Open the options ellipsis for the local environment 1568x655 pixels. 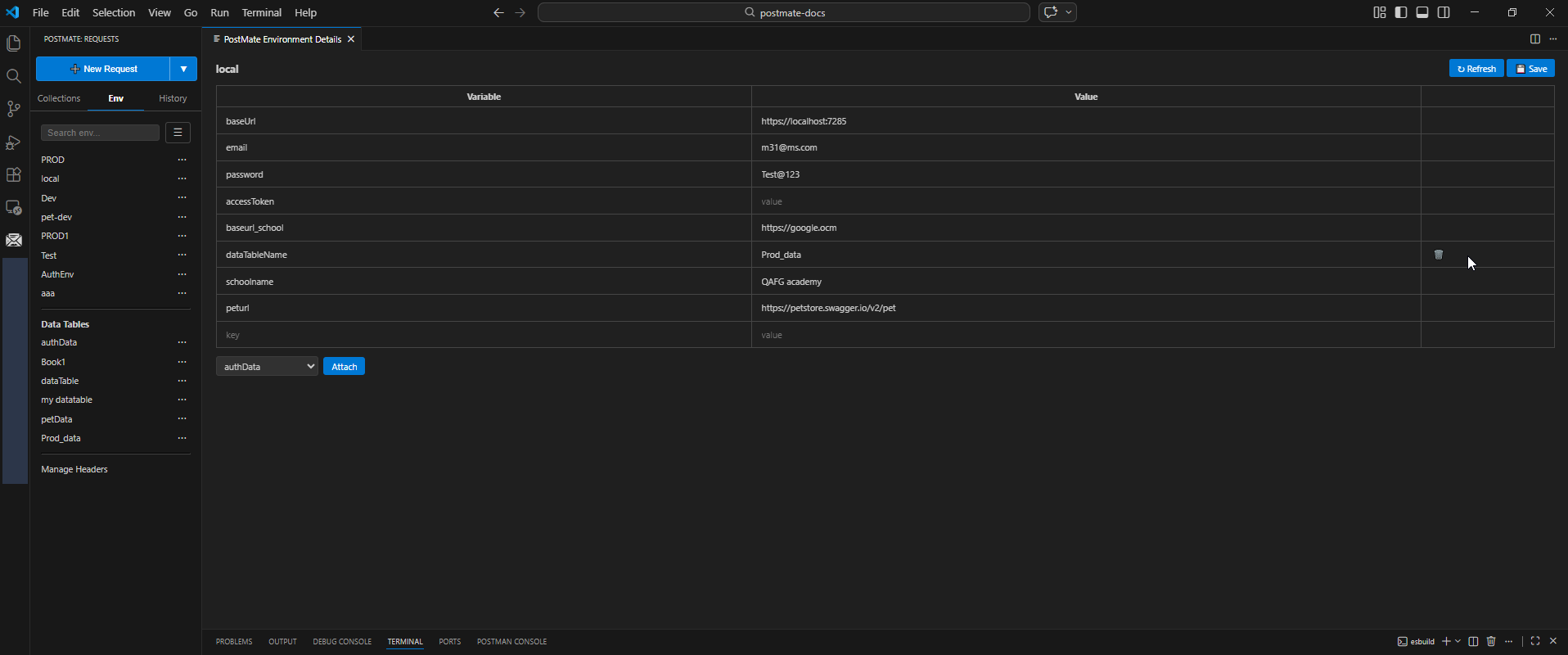[x=182, y=178]
